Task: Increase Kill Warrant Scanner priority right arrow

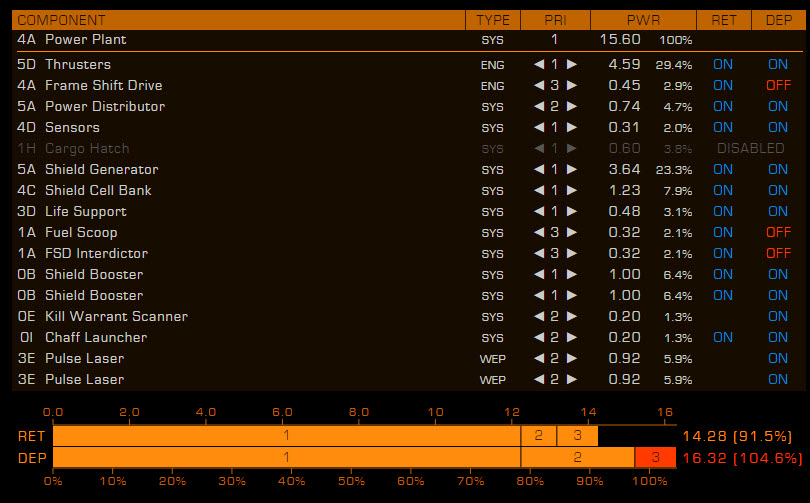Action: pyautogui.click(x=571, y=317)
